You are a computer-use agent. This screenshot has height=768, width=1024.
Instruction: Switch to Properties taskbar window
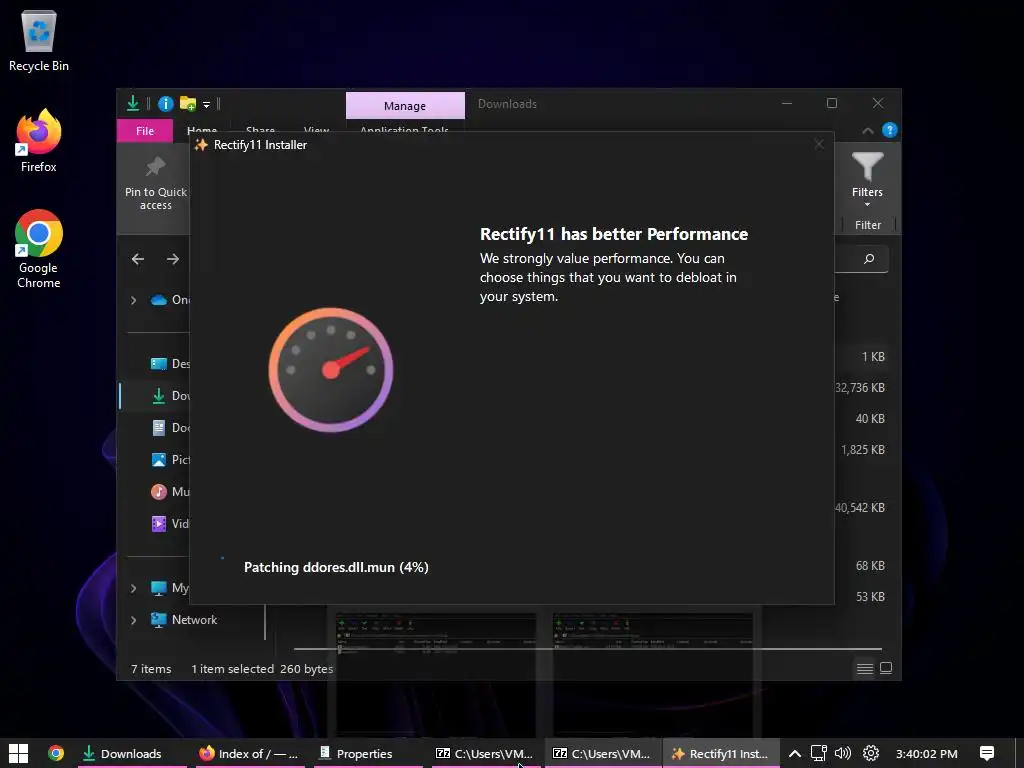click(x=368, y=754)
